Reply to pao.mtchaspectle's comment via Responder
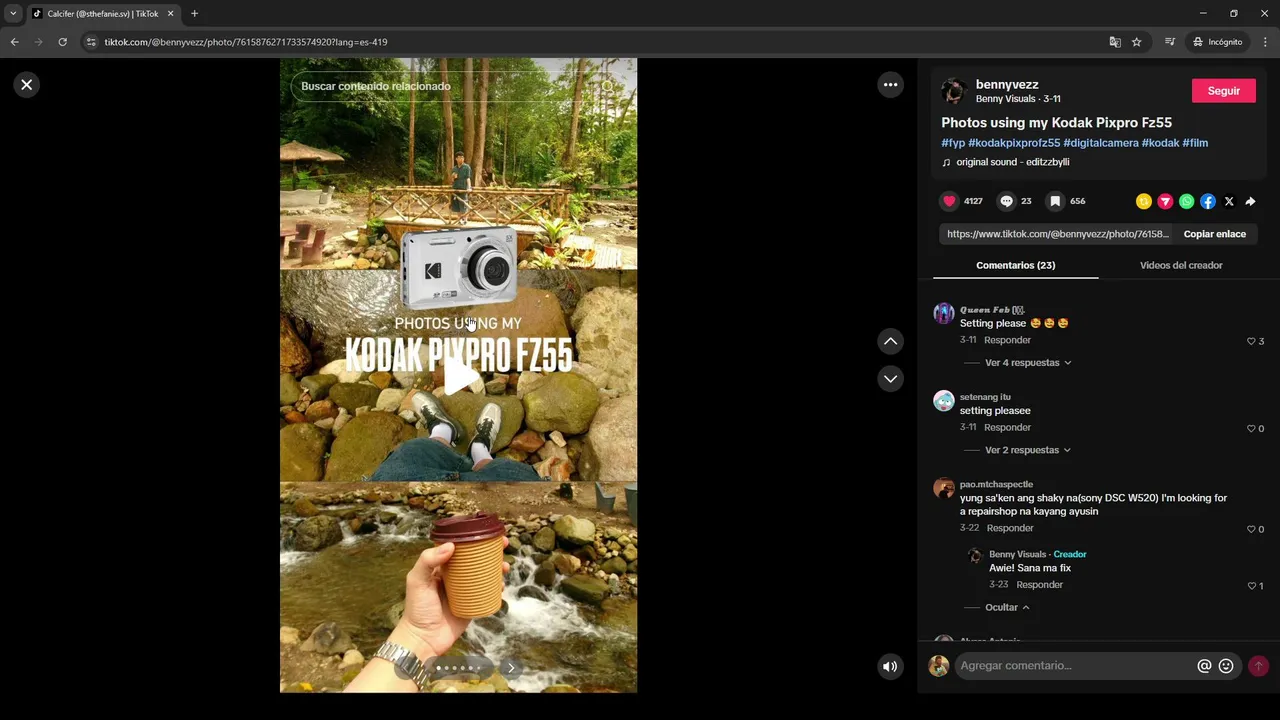The height and width of the screenshot is (720, 1280). pos(1010,528)
